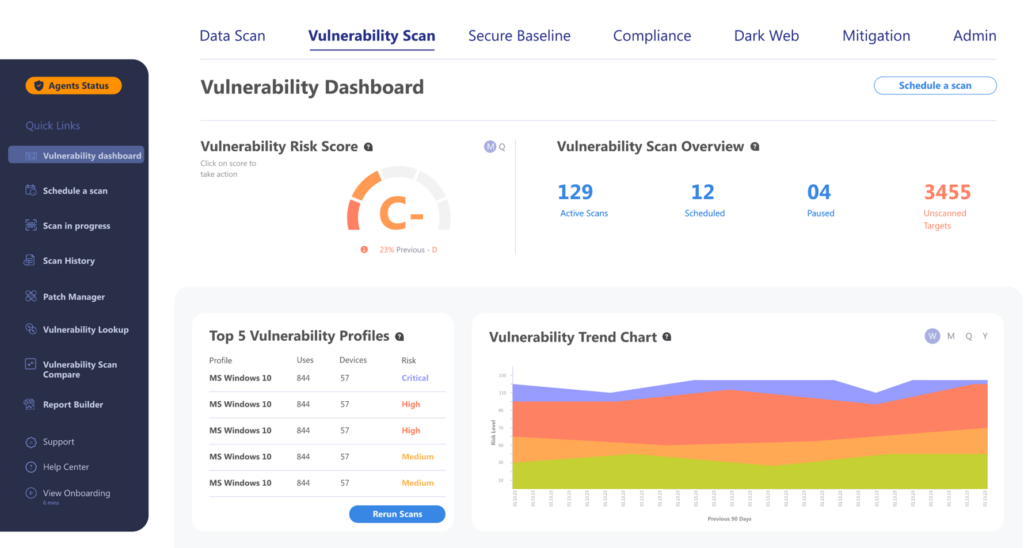The image size is (1024, 548).
Task: Select quarterly Q toggle for Risk Score
Action: coord(502,147)
